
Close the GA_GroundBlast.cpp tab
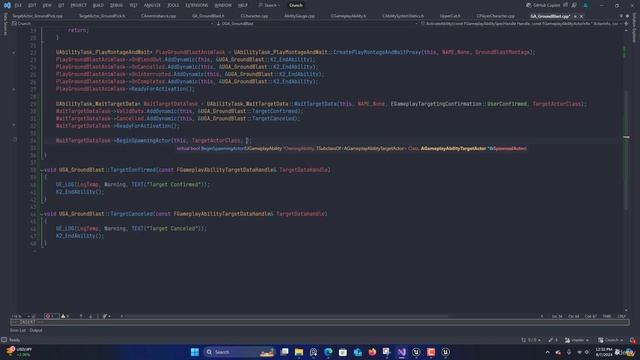(x=581, y=16)
